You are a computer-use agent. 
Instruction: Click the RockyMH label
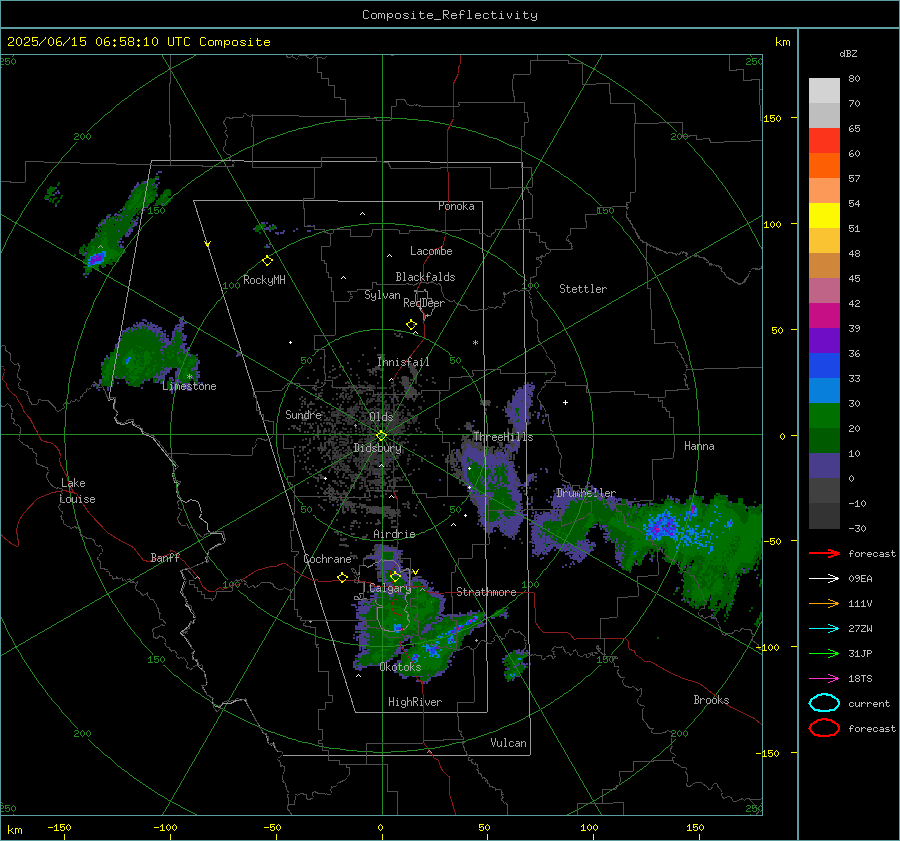(x=264, y=280)
